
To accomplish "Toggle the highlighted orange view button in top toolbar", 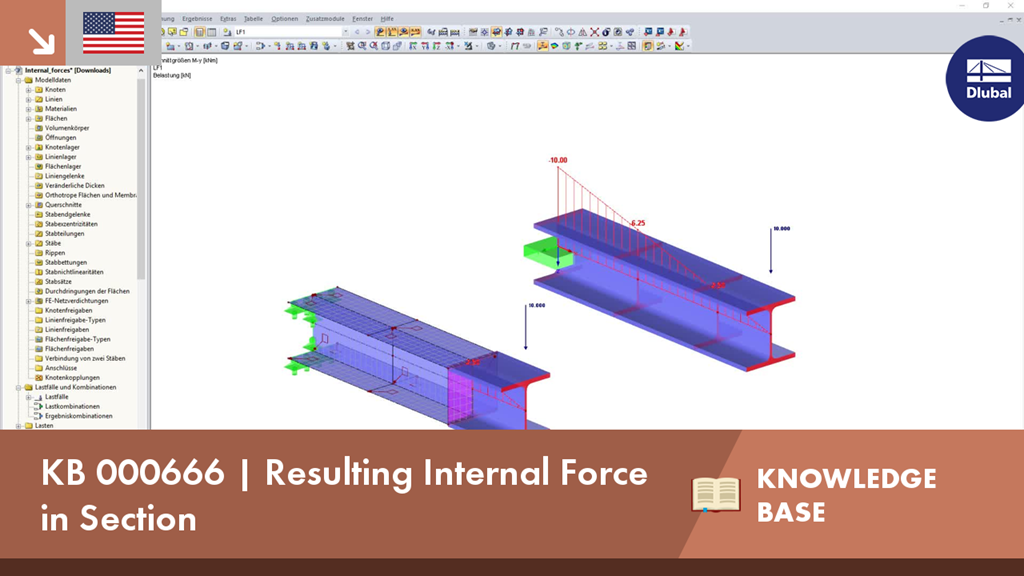I will coord(496,31).
